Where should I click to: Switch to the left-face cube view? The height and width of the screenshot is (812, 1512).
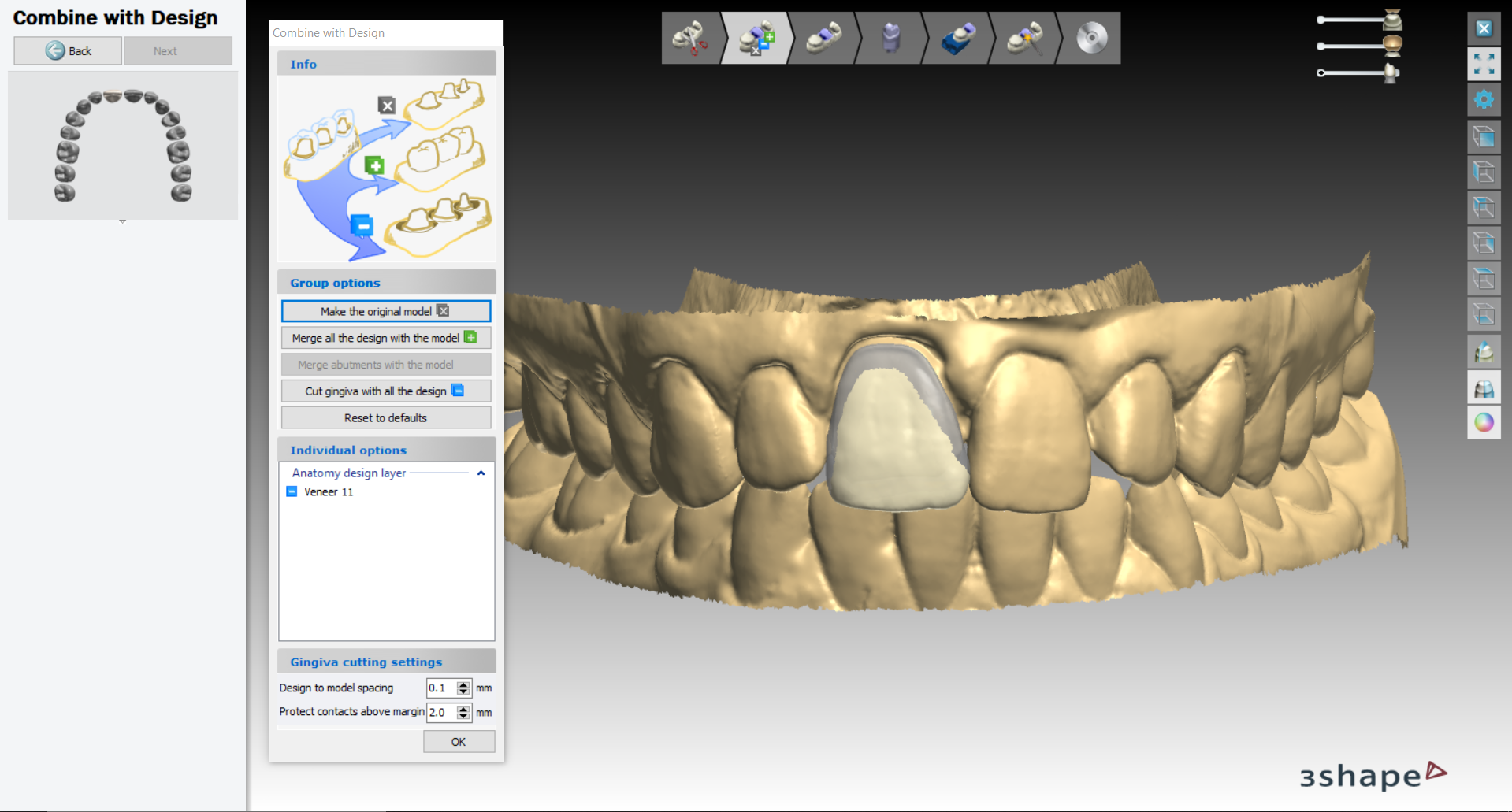(x=1484, y=173)
